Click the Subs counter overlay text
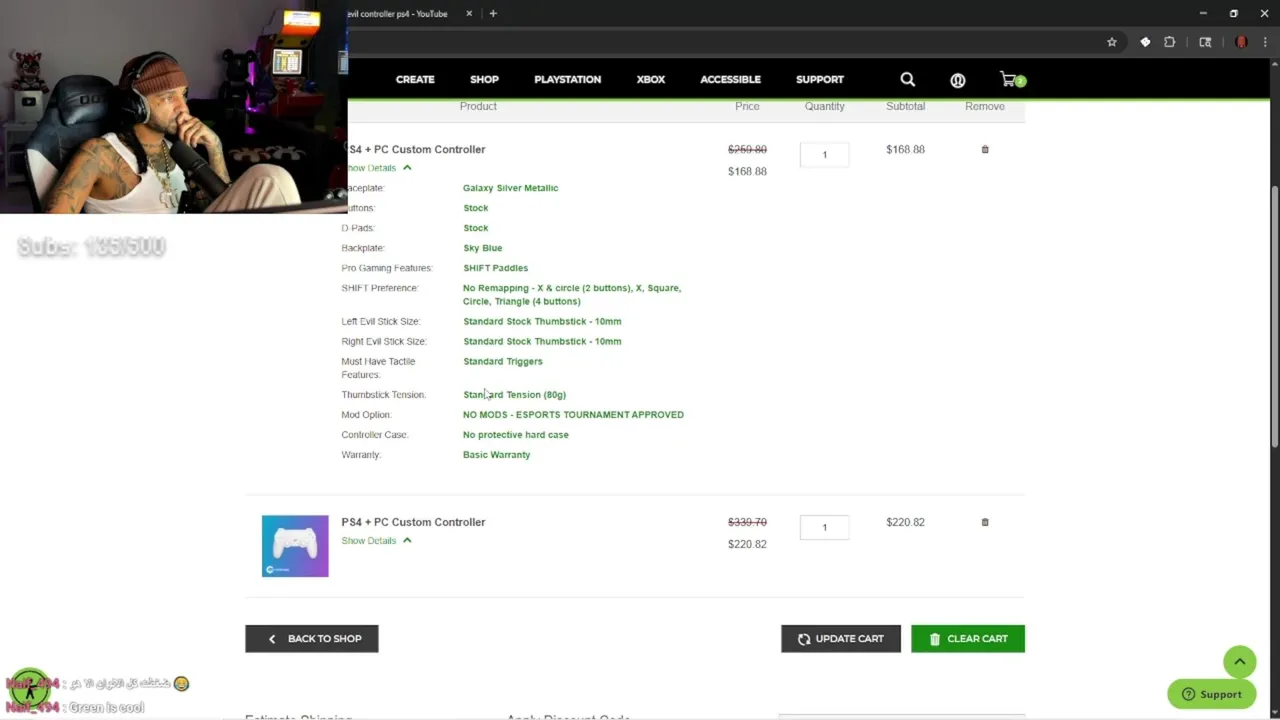The image size is (1280, 720). coord(91,247)
